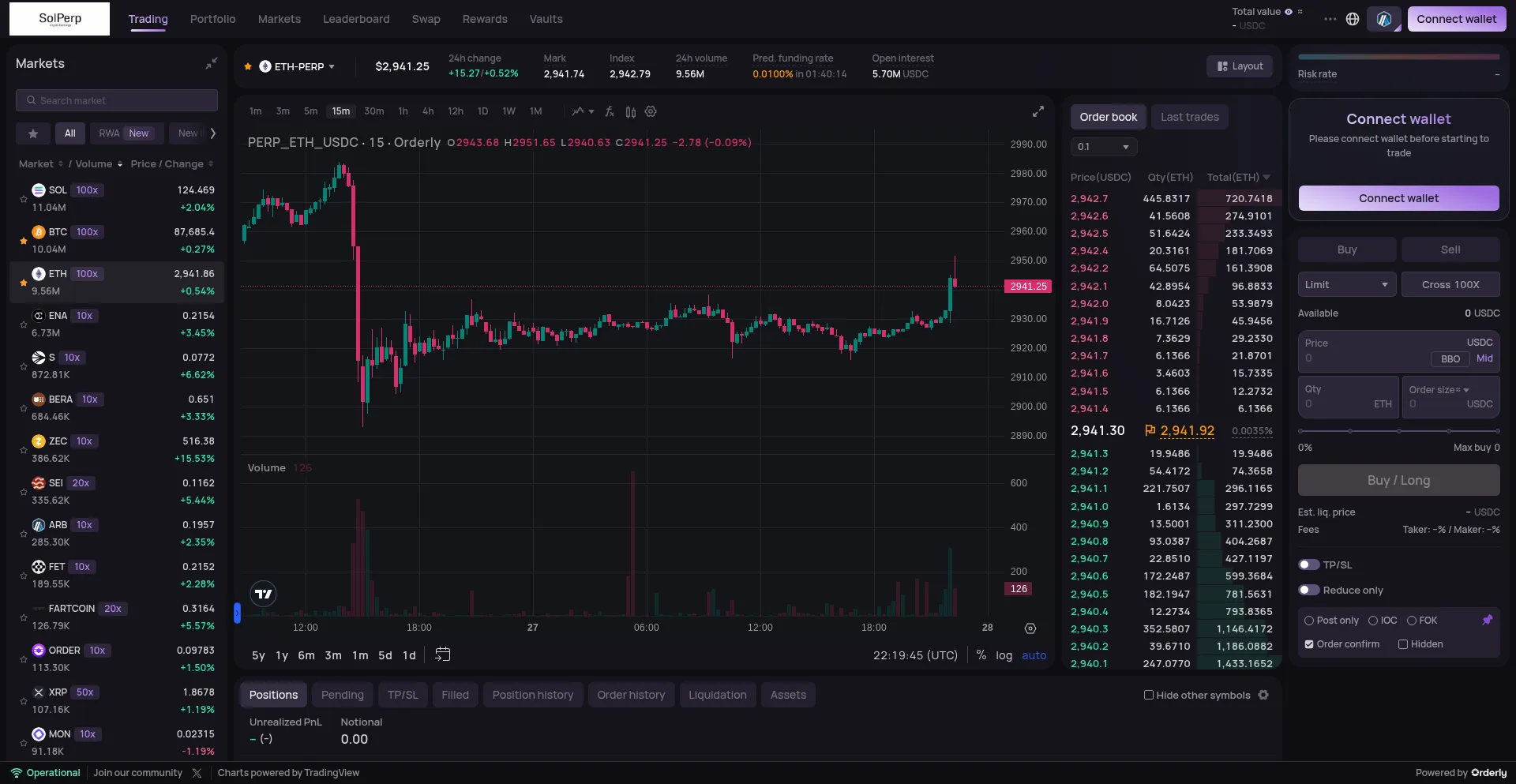Collapse the Markets panel
The height and width of the screenshot is (784, 1516).
211,63
